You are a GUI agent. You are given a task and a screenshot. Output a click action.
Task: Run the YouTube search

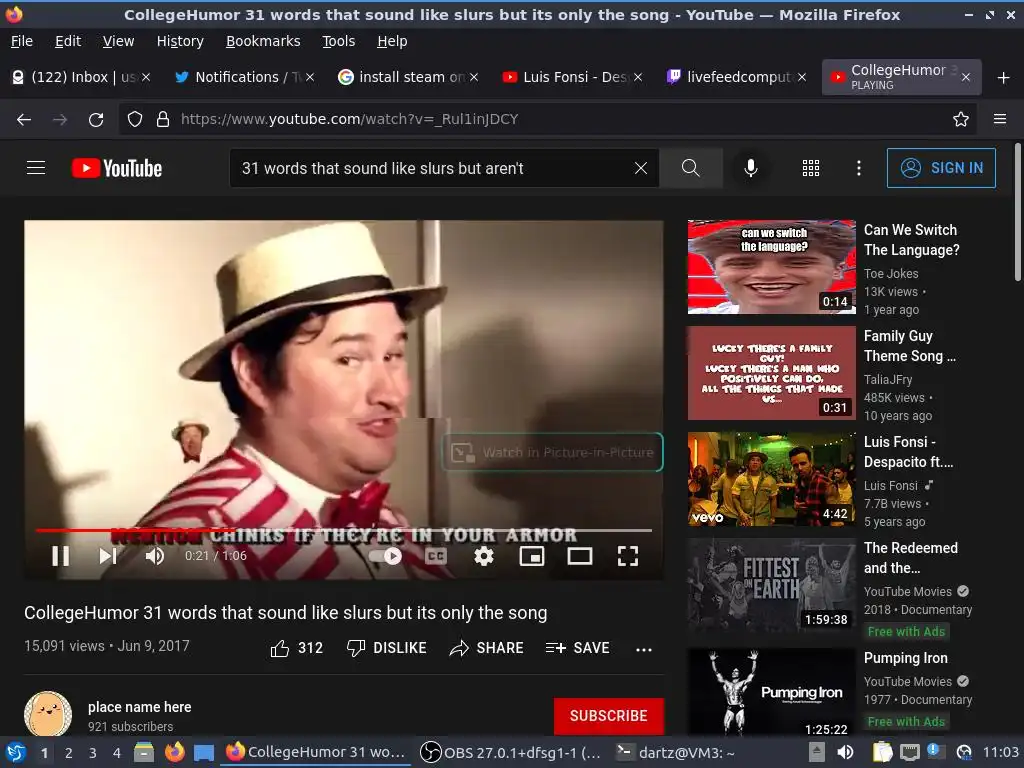click(x=691, y=168)
